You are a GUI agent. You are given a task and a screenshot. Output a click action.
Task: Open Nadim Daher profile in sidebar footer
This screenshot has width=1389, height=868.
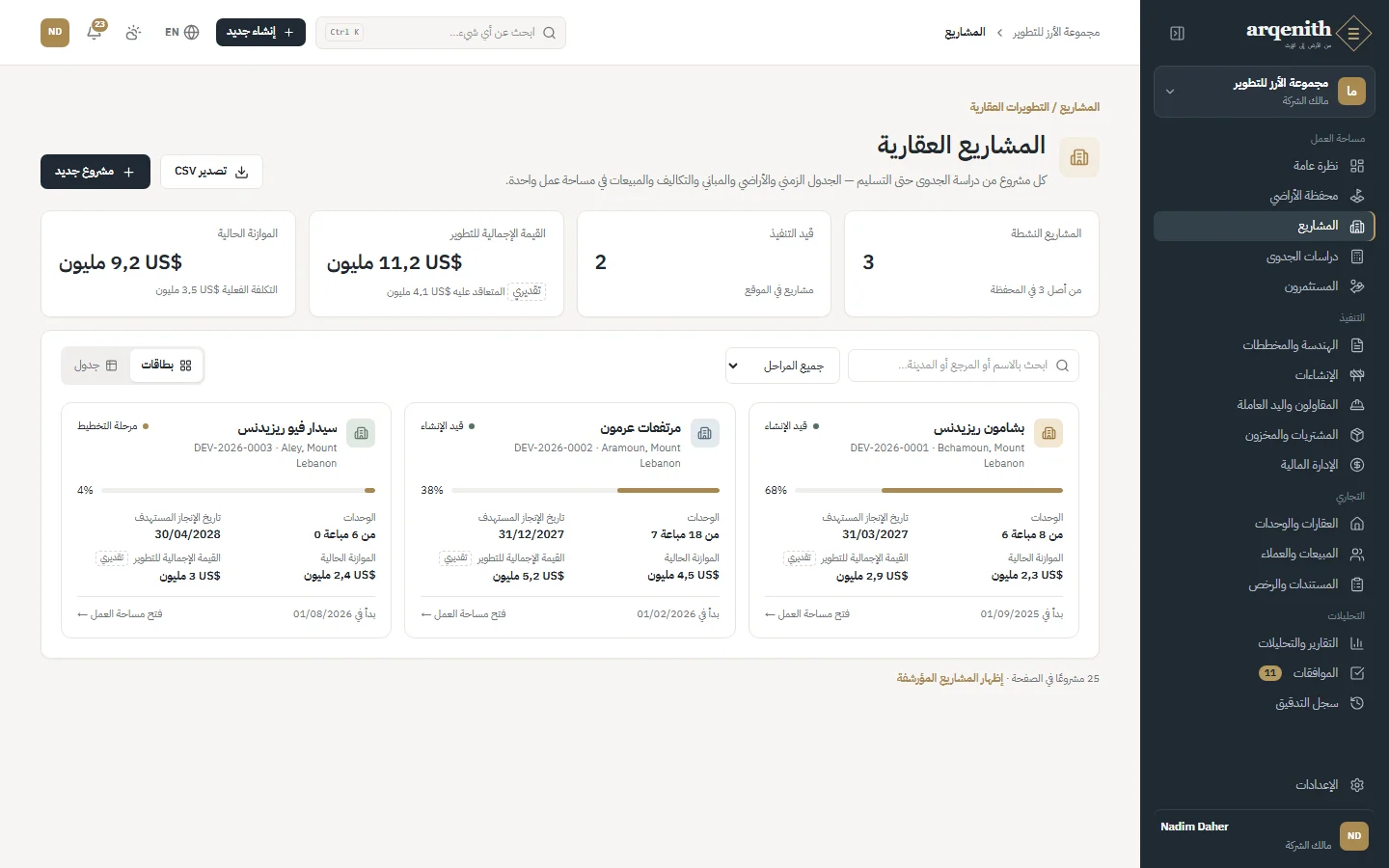(1264, 835)
